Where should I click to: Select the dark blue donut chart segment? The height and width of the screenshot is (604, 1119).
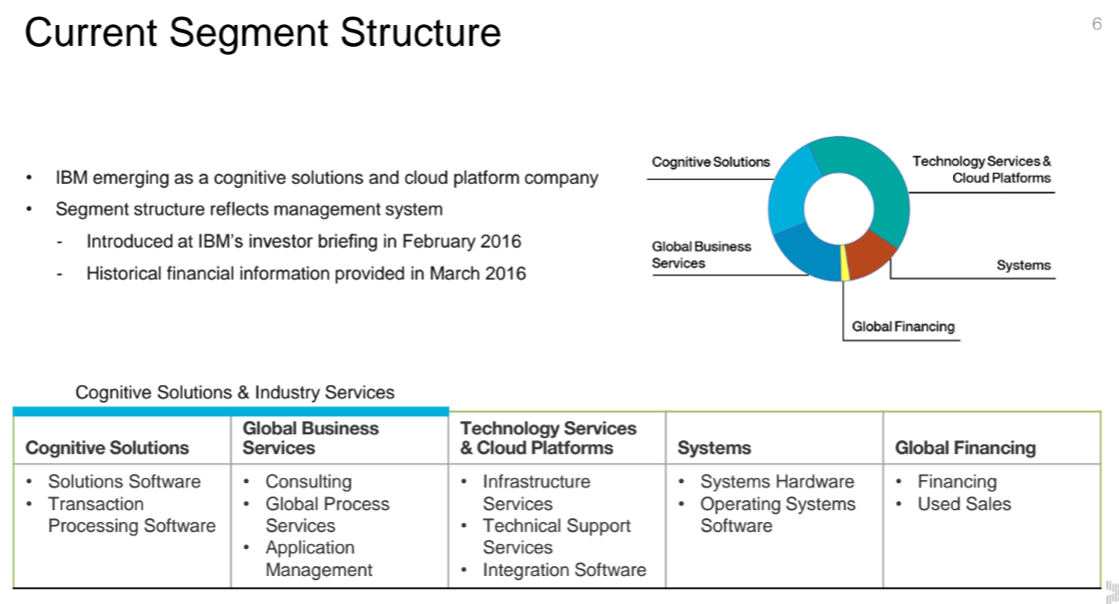coord(810,253)
